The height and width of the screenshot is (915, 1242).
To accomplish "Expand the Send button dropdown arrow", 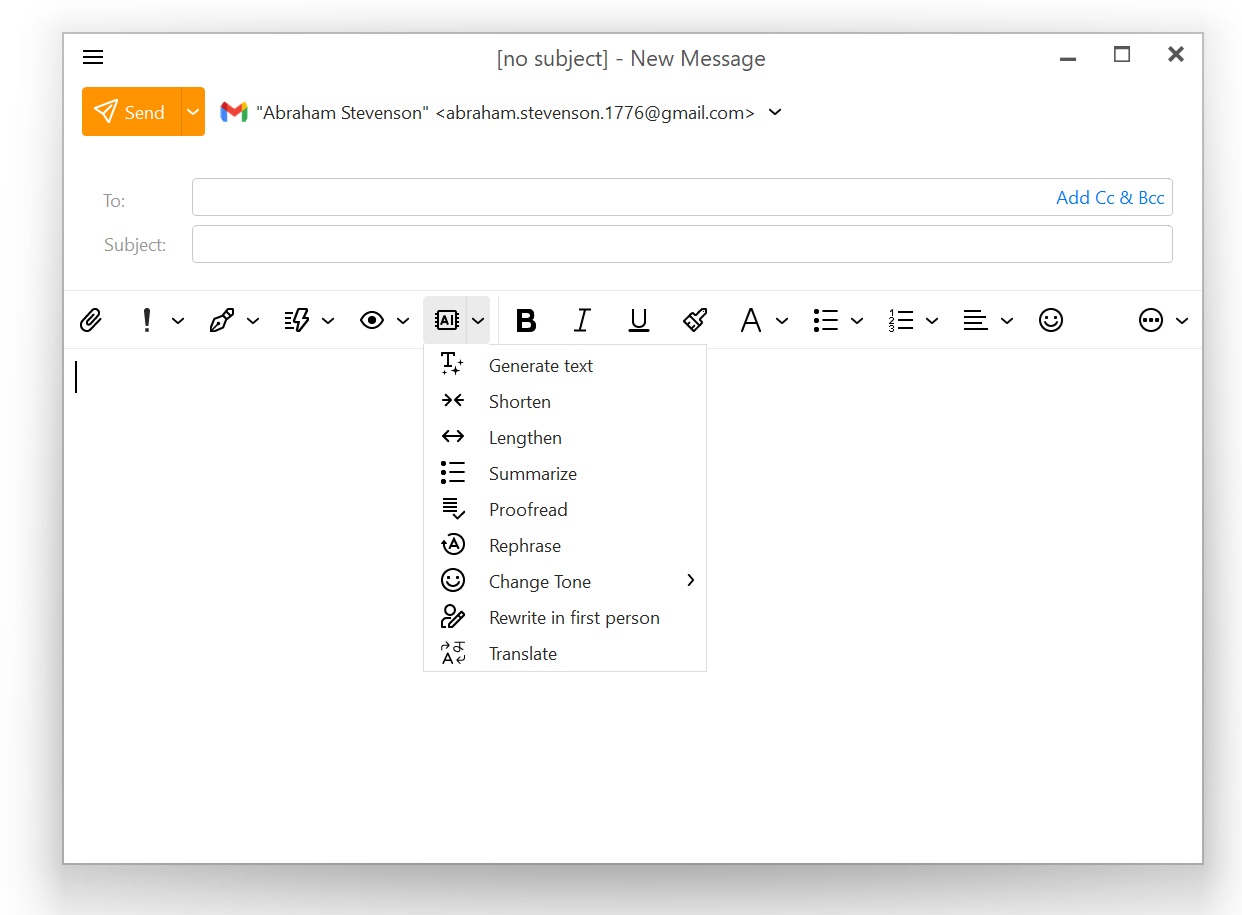I will pyautogui.click(x=193, y=112).
